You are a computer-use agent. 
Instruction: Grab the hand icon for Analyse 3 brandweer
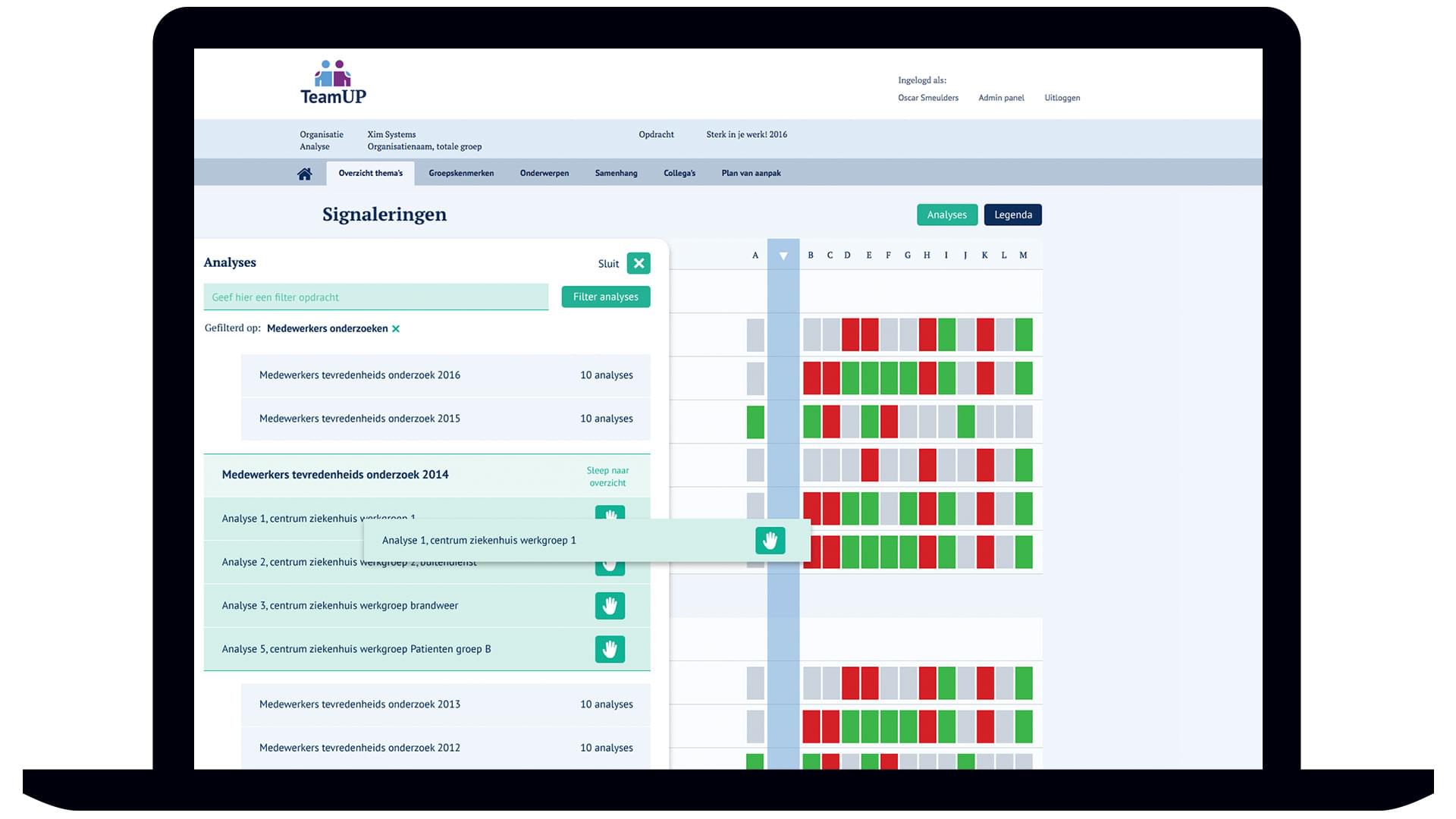(610, 606)
